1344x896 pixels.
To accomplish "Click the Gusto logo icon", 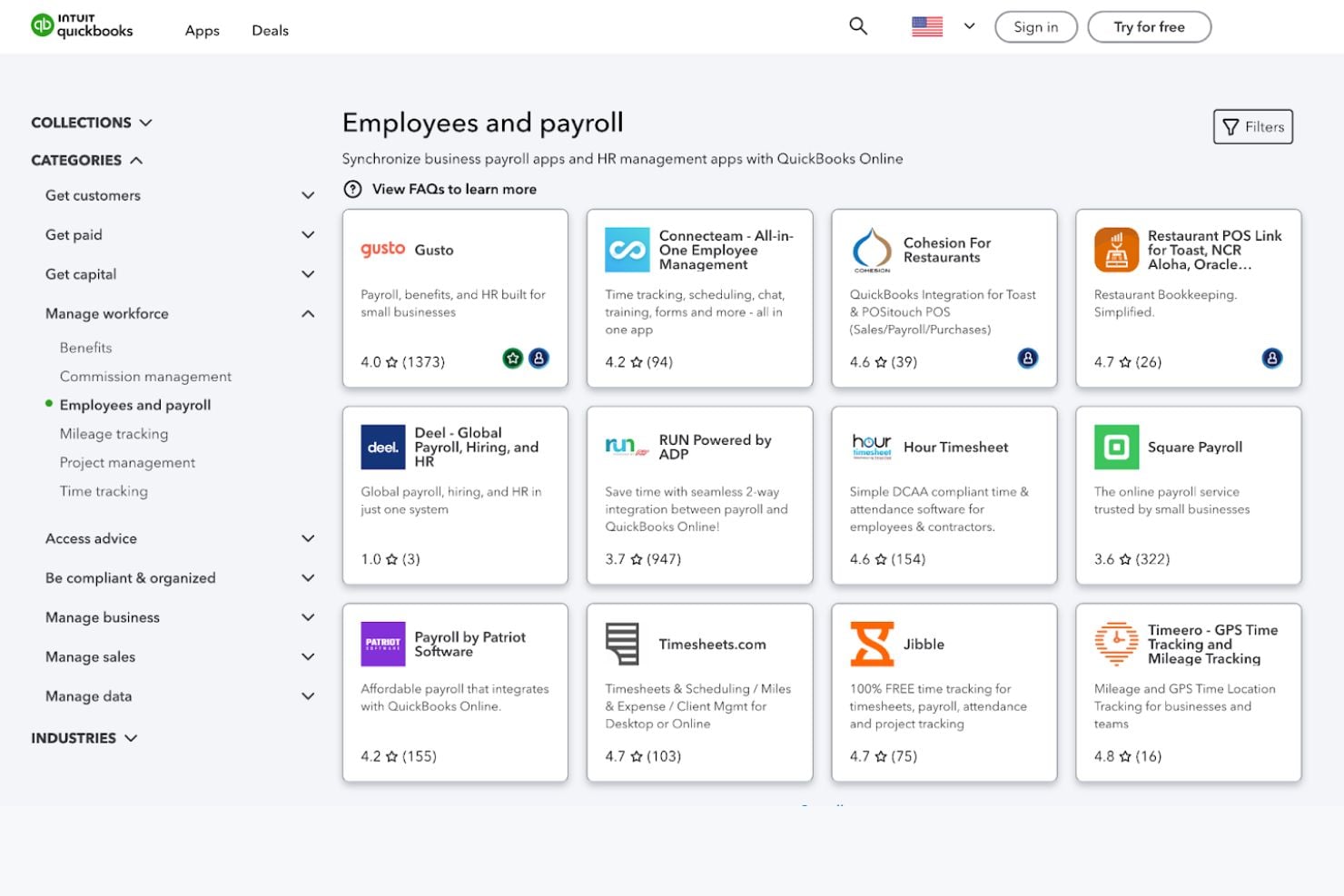I will (x=382, y=249).
